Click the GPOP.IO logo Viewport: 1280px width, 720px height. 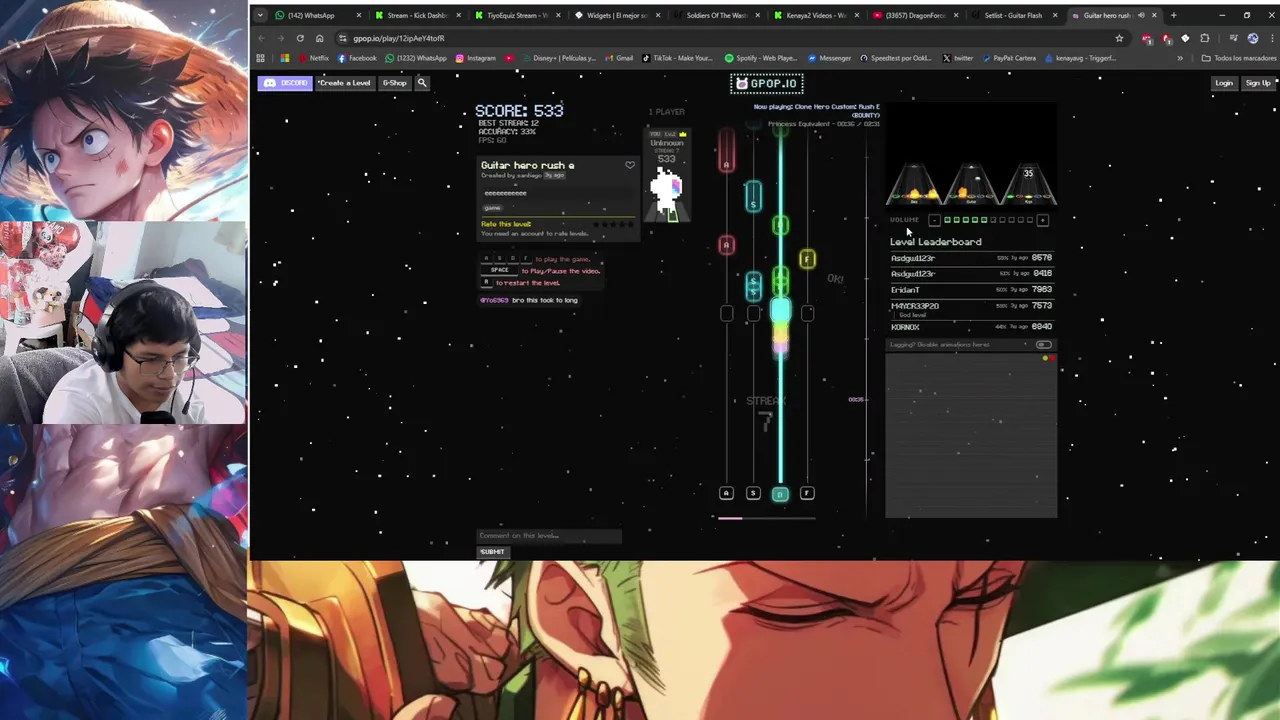(767, 83)
